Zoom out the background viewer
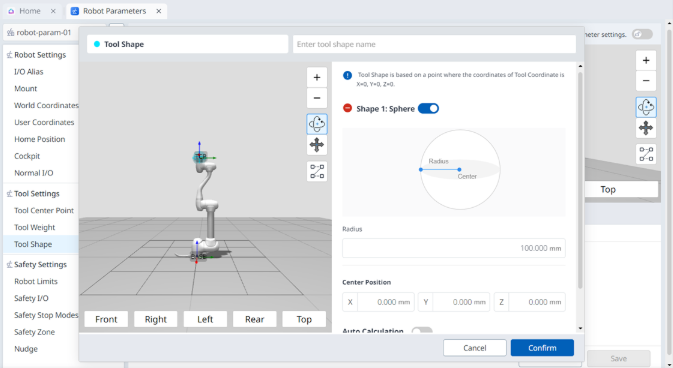The image size is (673, 368). tap(646, 81)
